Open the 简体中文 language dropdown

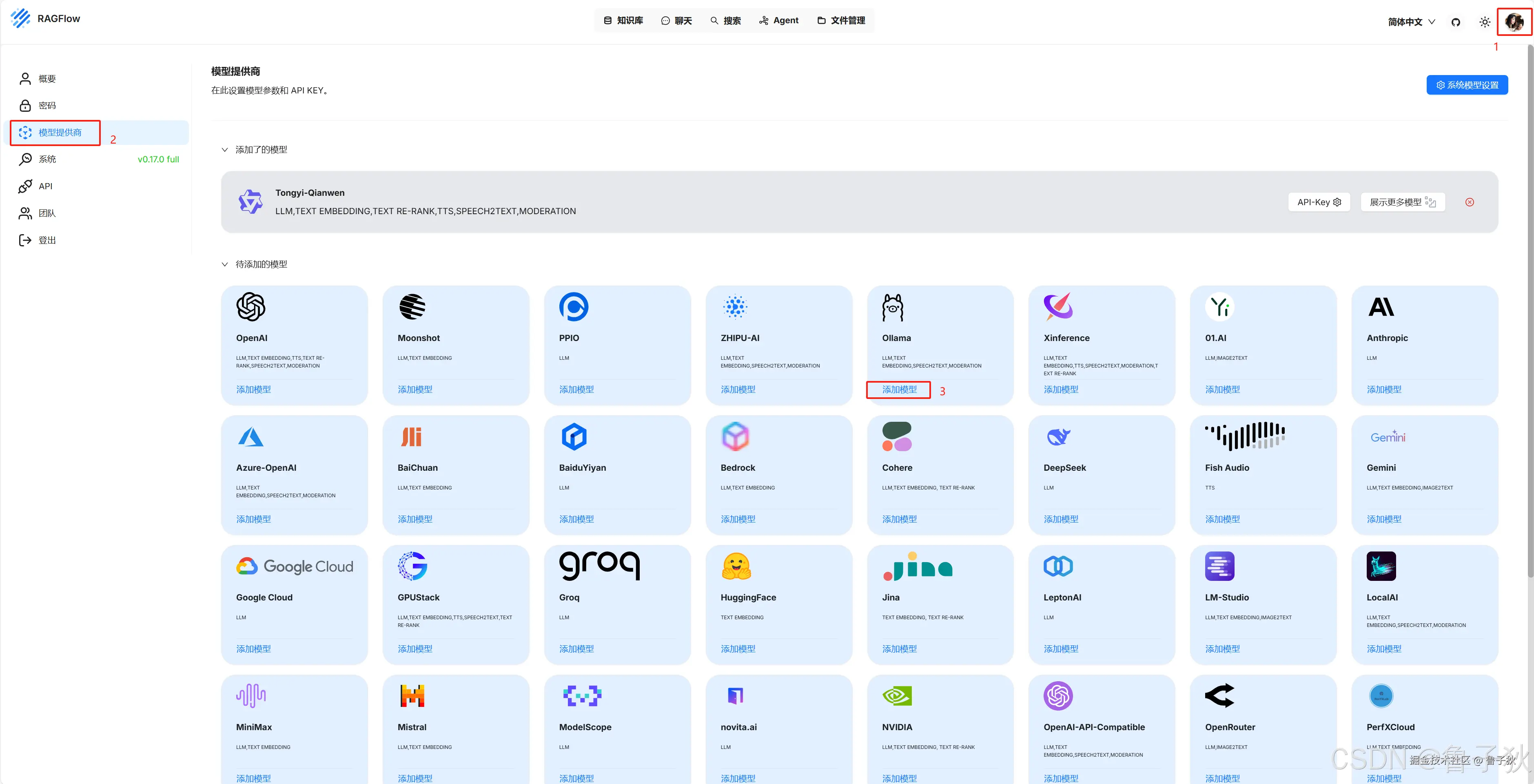[1411, 22]
